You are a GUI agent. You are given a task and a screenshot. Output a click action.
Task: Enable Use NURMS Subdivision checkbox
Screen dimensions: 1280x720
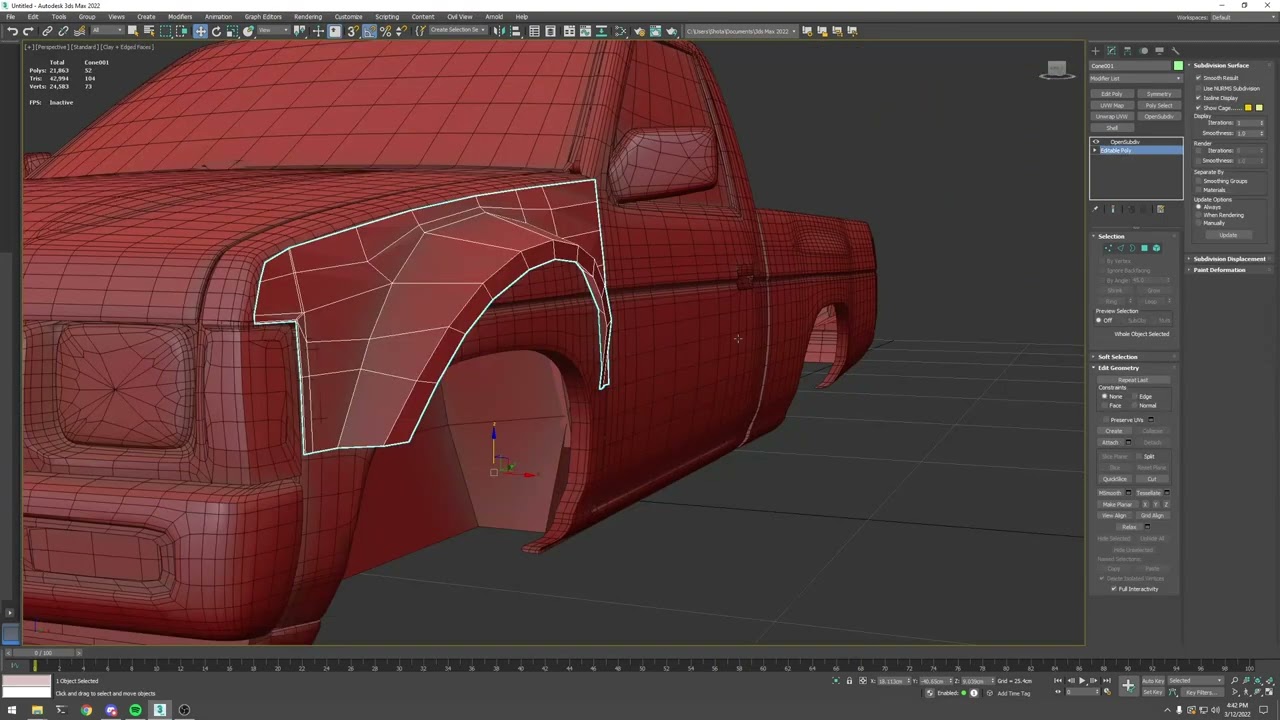coord(1198,88)
